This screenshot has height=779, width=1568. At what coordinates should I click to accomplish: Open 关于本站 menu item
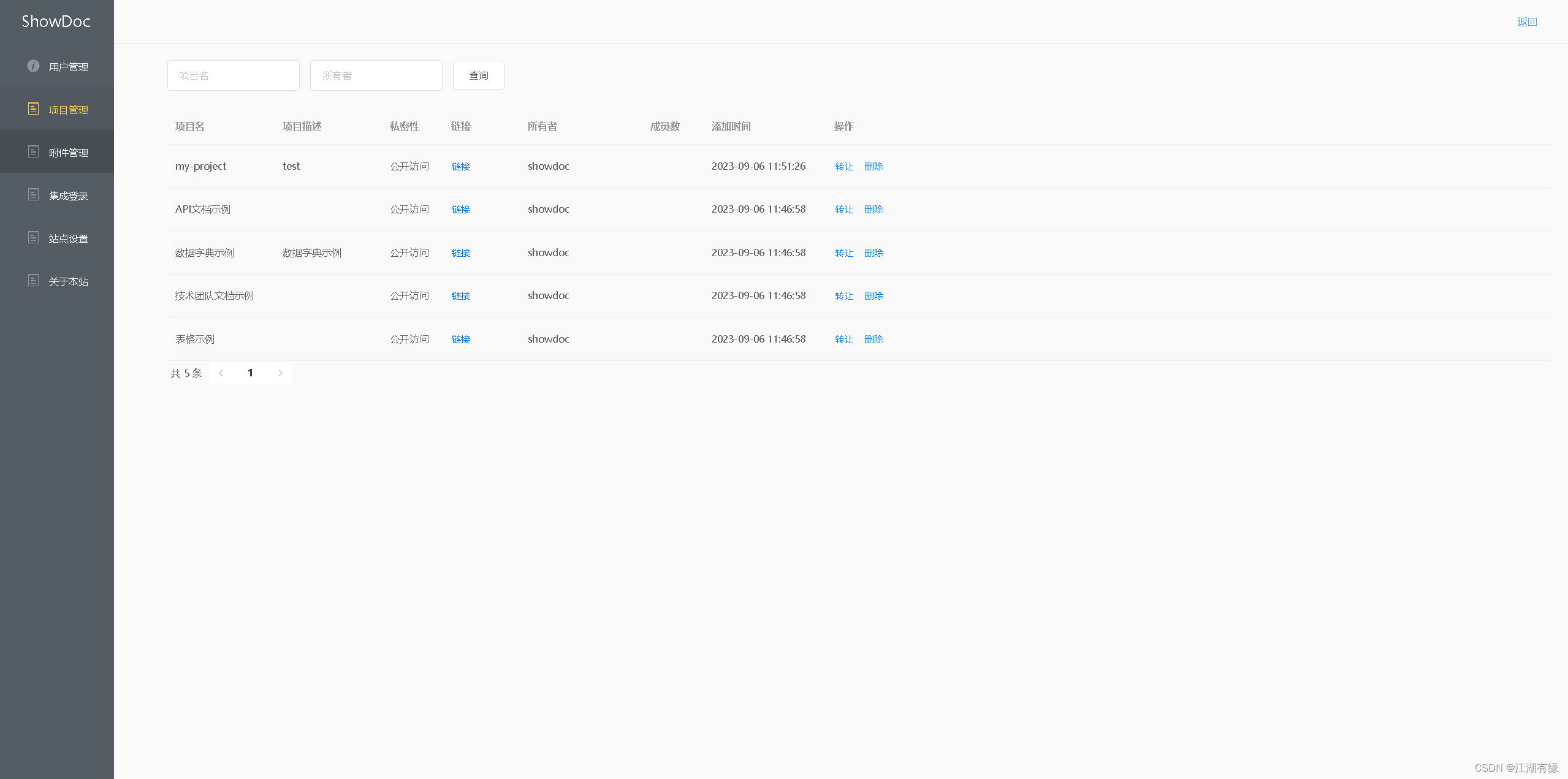coord(57,281)
